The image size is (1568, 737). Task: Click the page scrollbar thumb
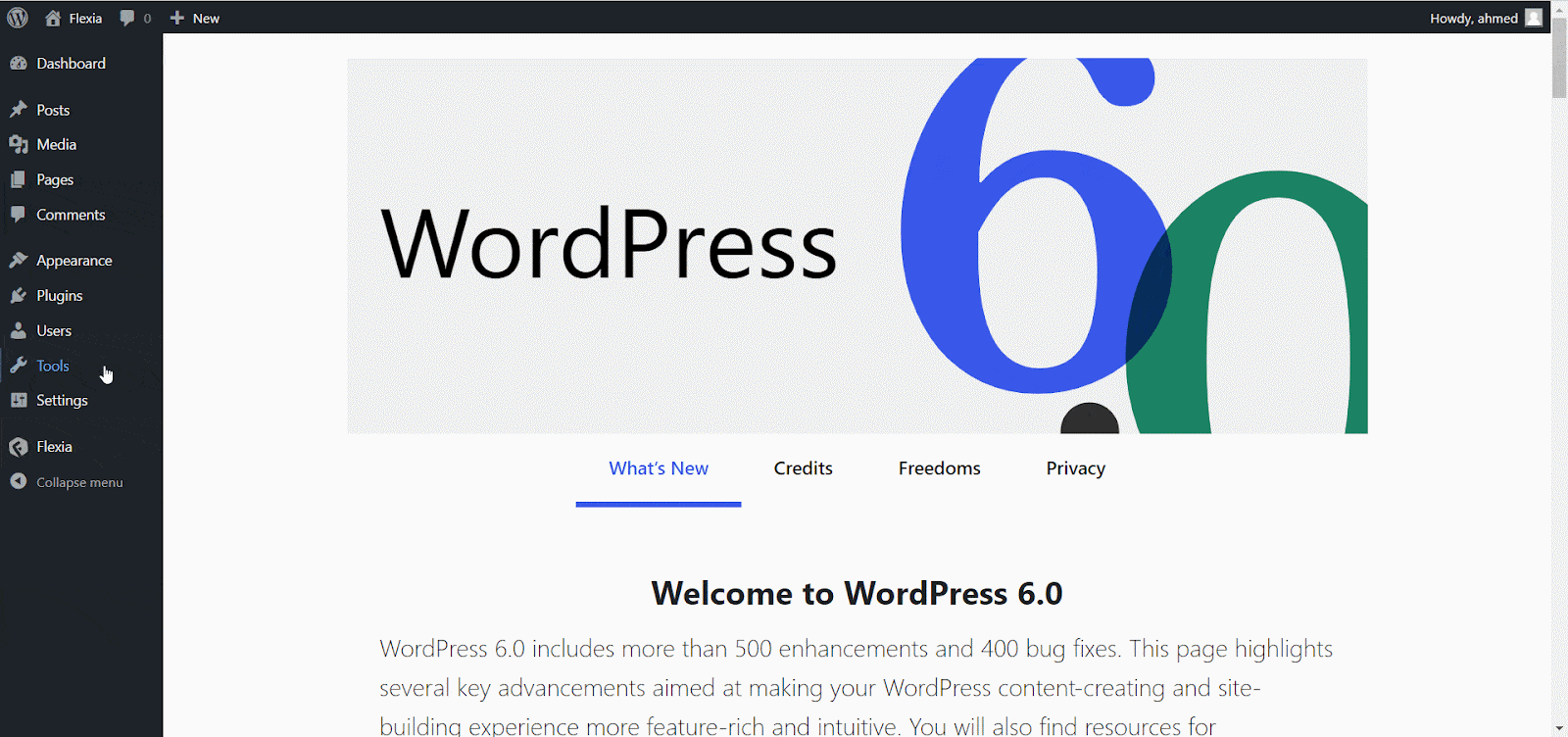(1559, 57)
